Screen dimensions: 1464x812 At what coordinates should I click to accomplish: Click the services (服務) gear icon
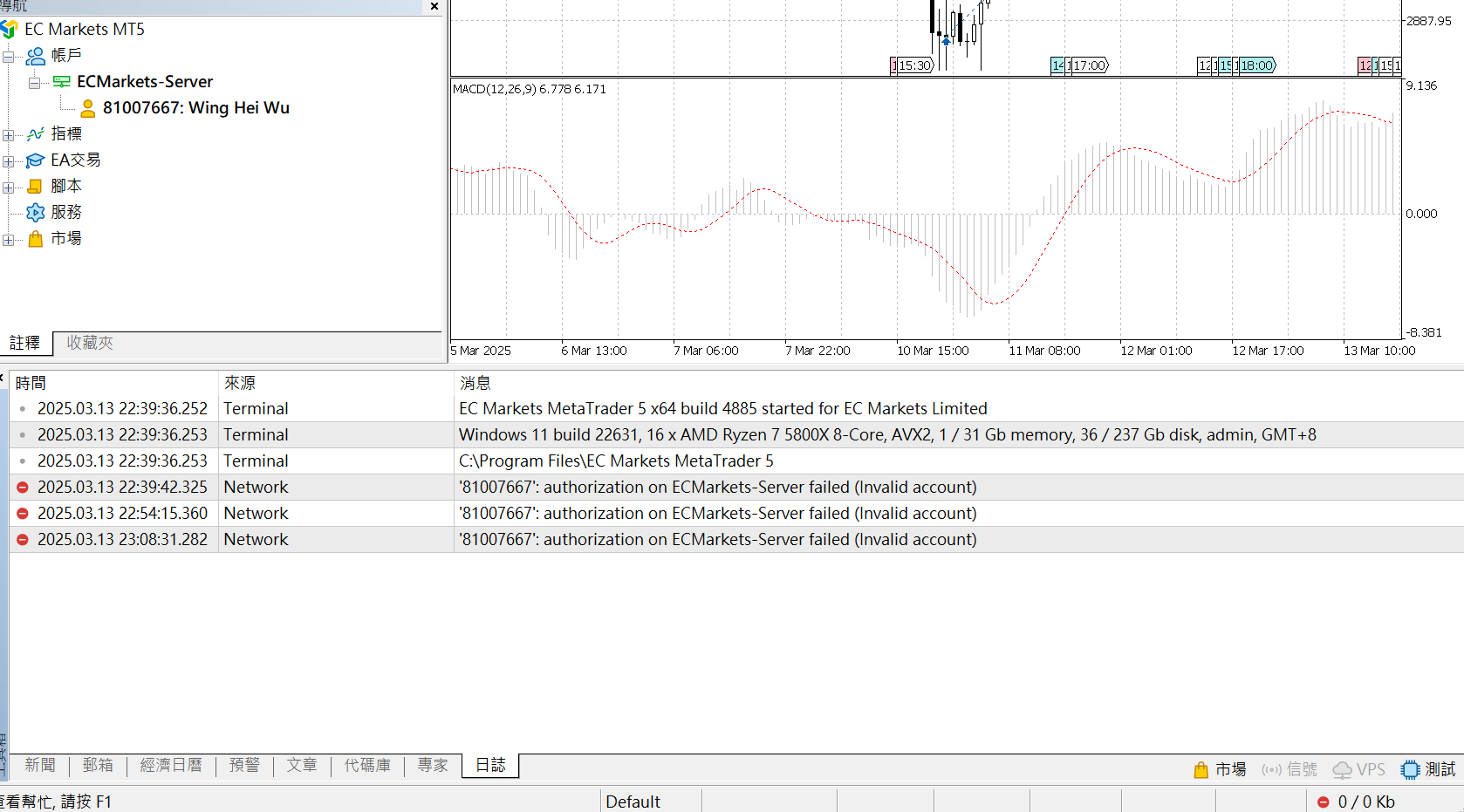pyautogui.click(x=36, y=213)
